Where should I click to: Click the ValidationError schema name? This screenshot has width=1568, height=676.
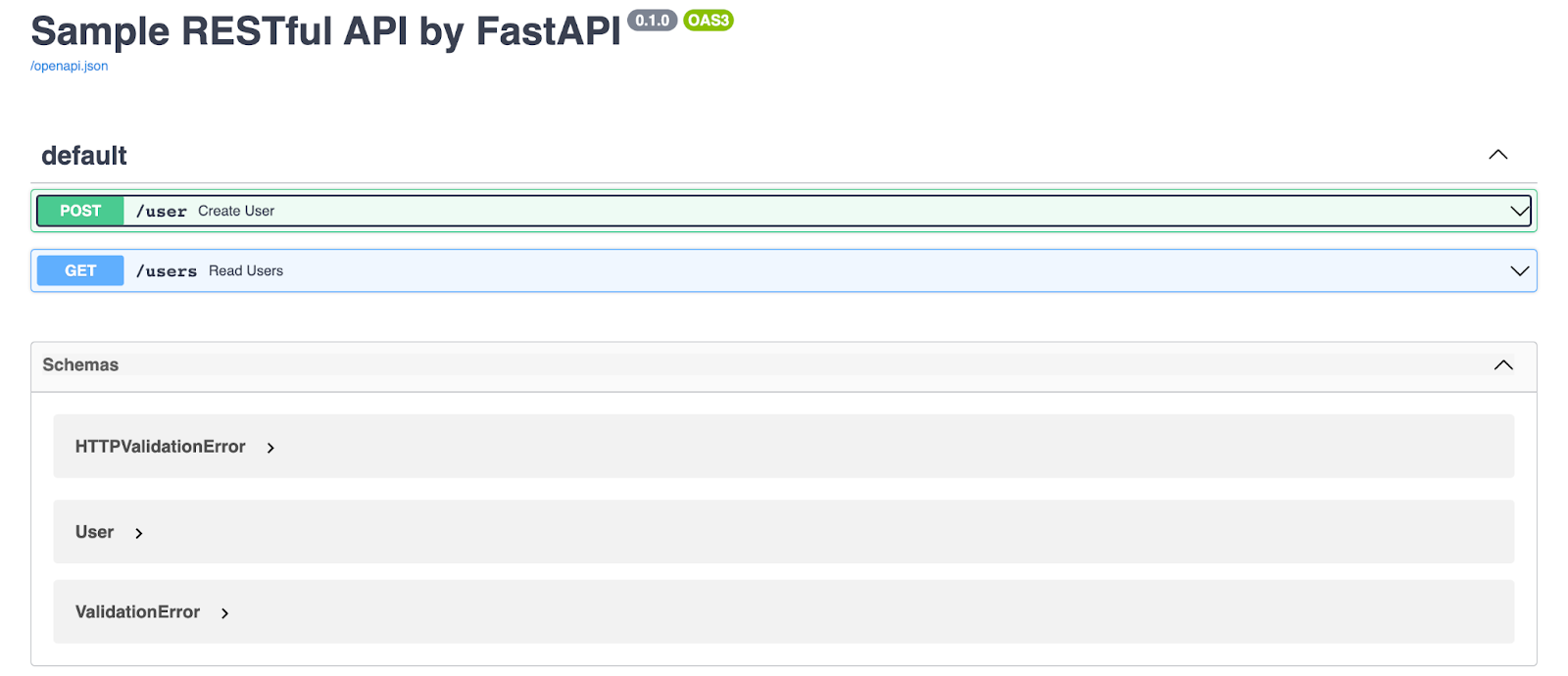click(138, 612)
